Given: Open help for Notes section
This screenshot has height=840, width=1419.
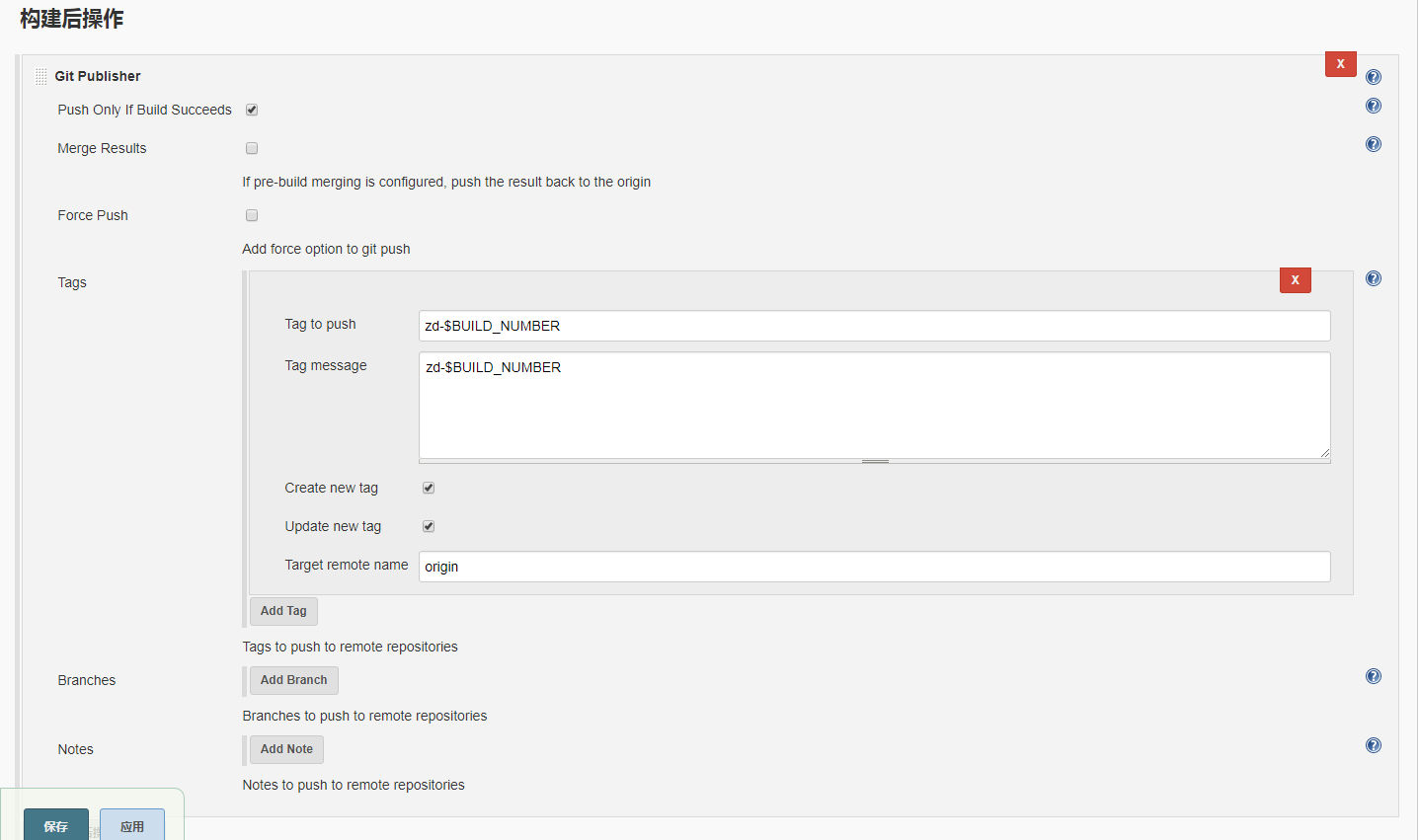Looking at the screenshot, I should tap(1373, 745).
